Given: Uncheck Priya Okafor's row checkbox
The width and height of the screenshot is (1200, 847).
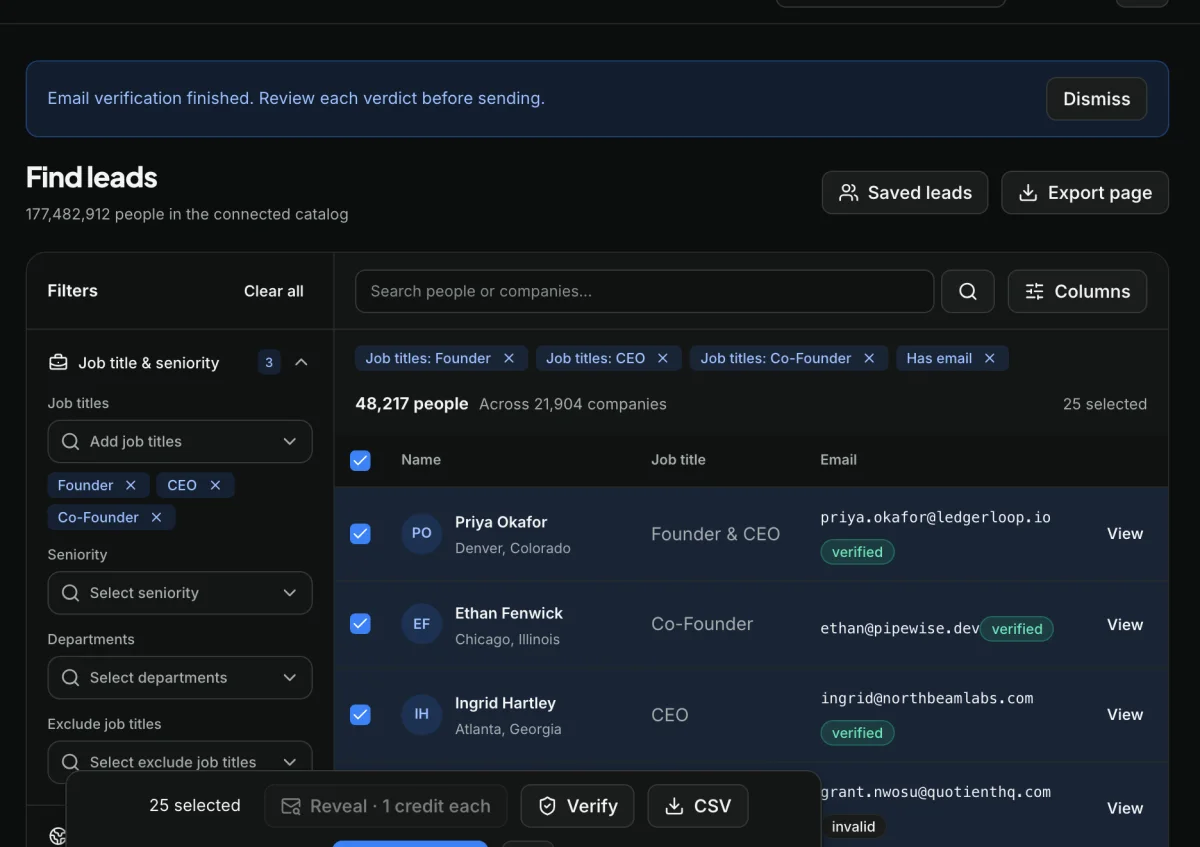Looking at the screenshot, I should (x=360, y=534).
